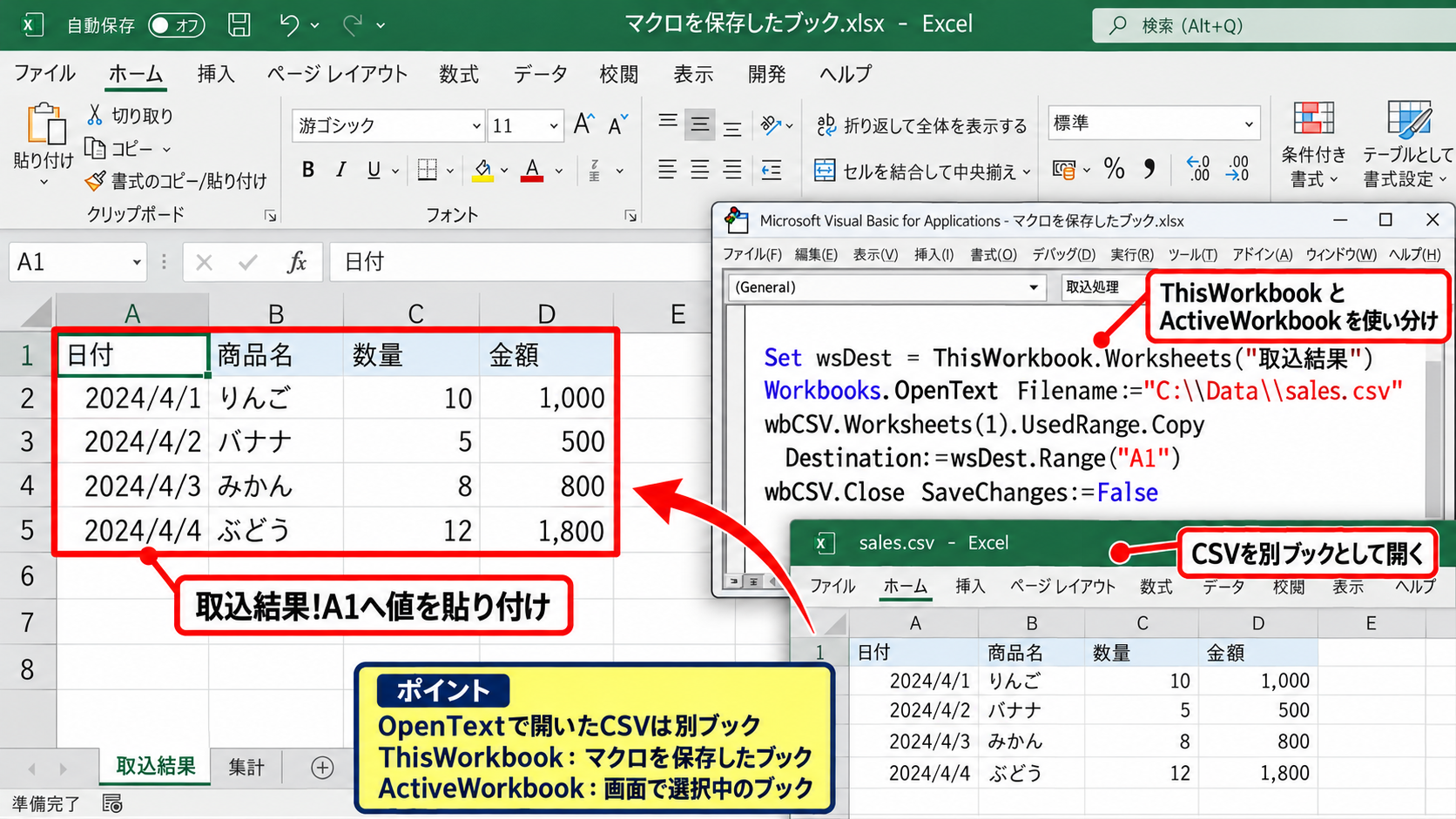
Task: Open 実行(R) menu in VBA window
Action: pos(1131,254)
